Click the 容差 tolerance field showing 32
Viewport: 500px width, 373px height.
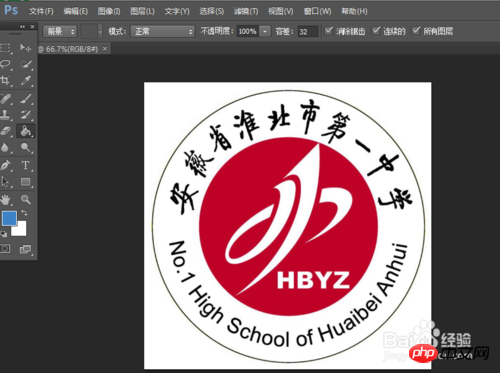pyautogui.click(x=308, y=32)
